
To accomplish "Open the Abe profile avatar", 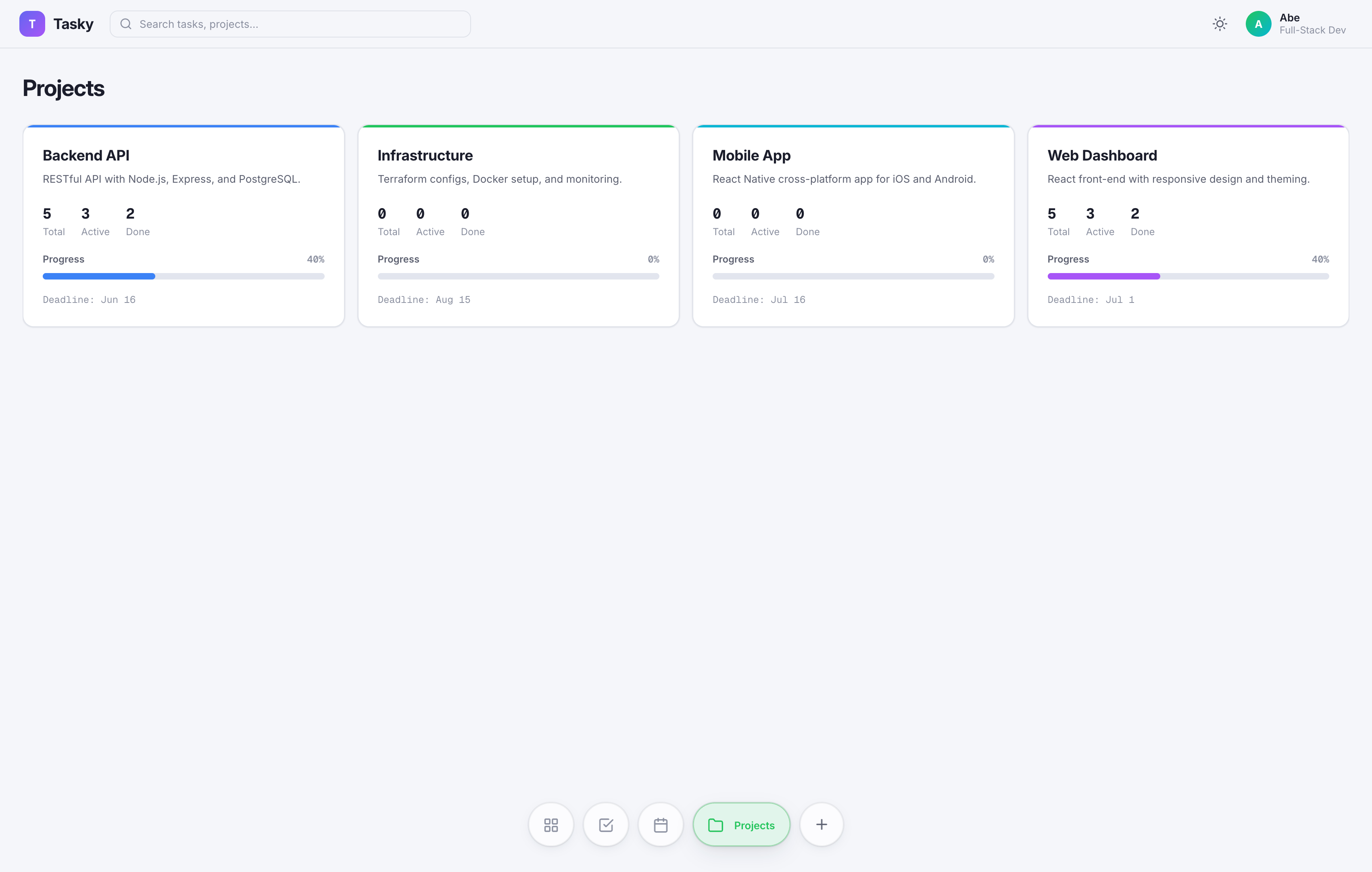I will 1258,24.
